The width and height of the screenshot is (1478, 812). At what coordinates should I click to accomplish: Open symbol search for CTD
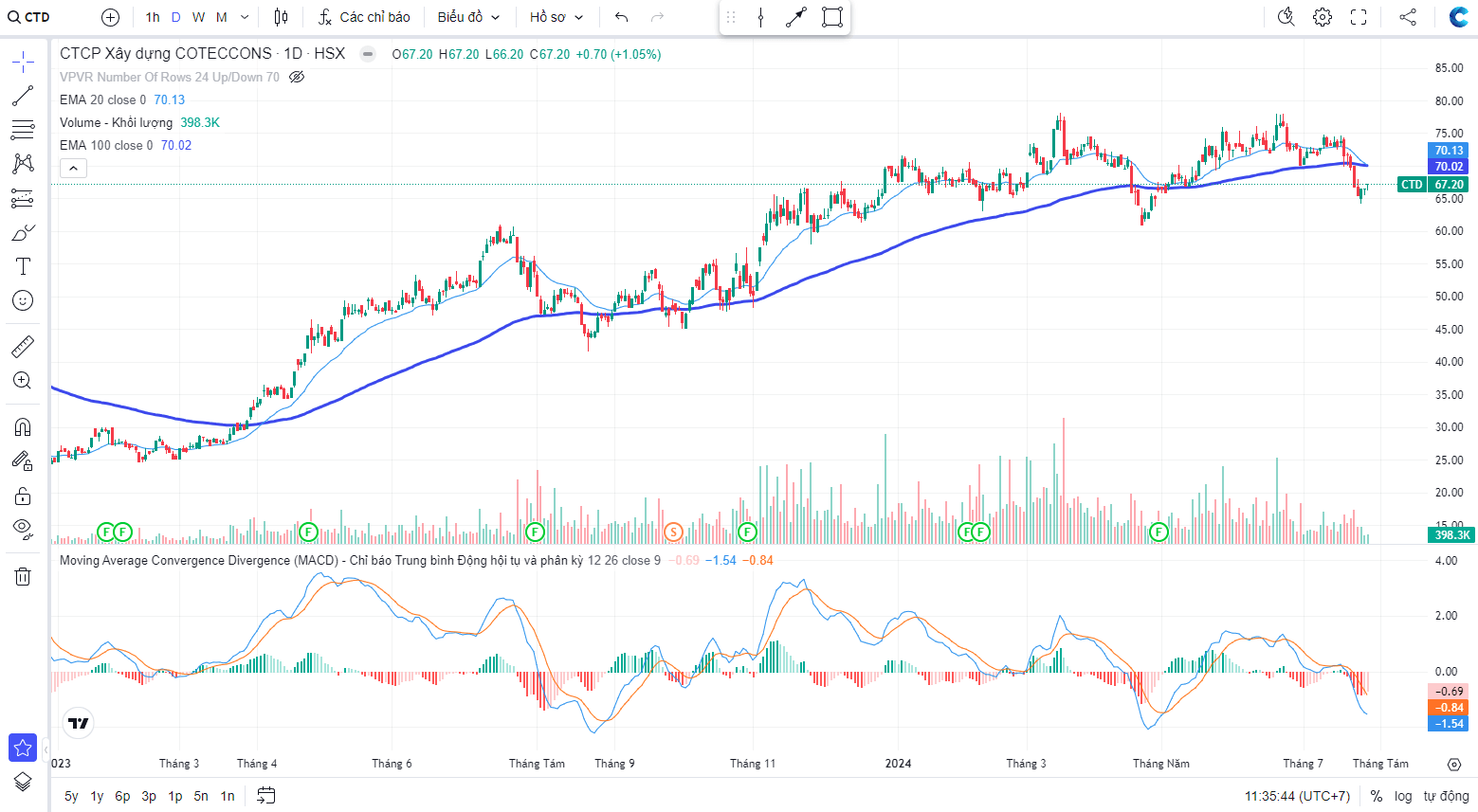29,17
